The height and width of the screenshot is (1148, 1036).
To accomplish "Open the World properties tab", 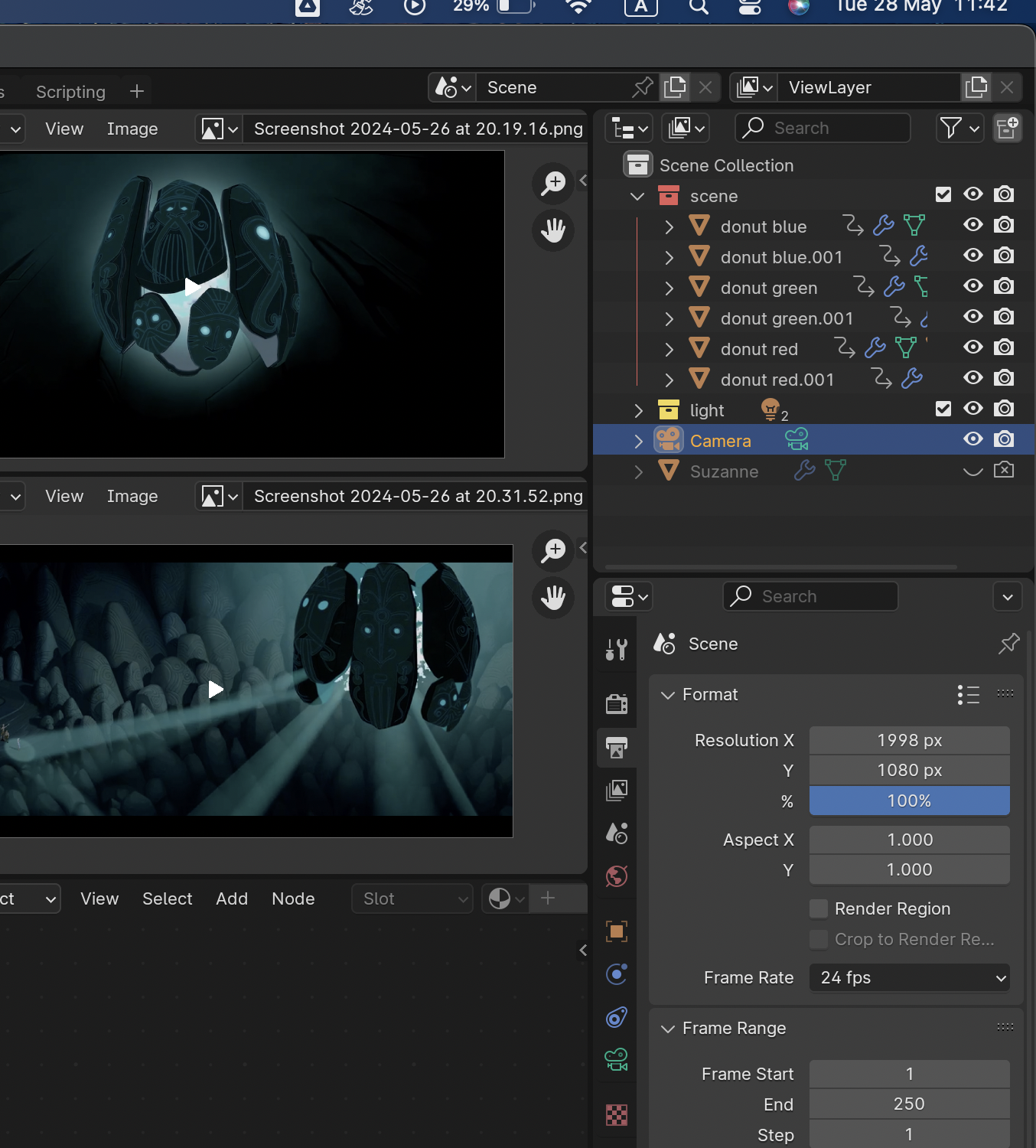I will 617,876.
